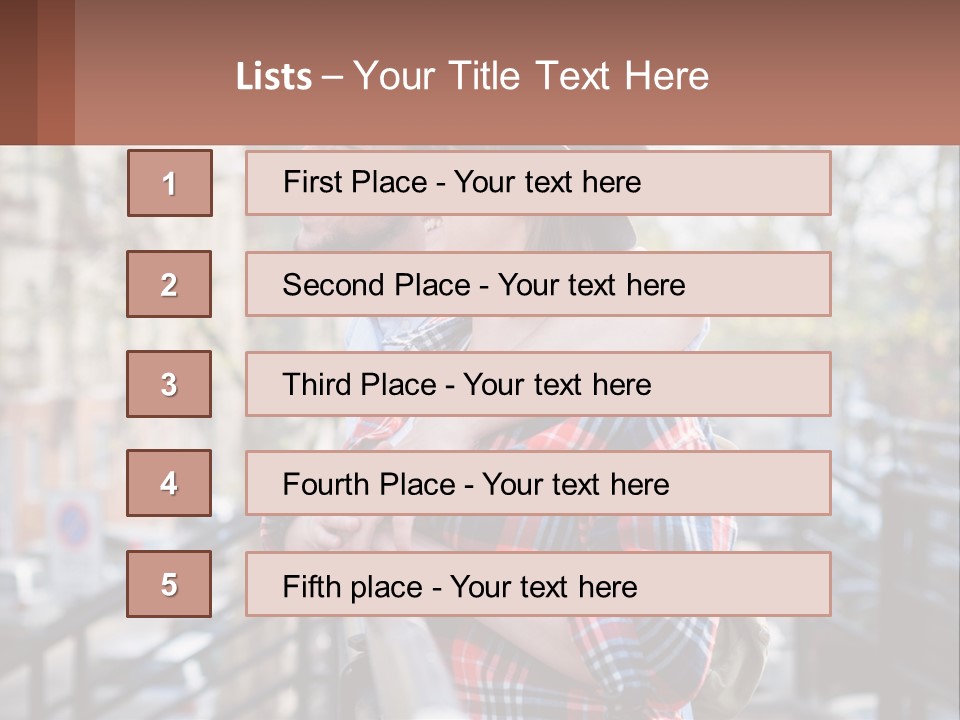
Task: Click the tan backpack in background photo
Action: pos(738,660)
